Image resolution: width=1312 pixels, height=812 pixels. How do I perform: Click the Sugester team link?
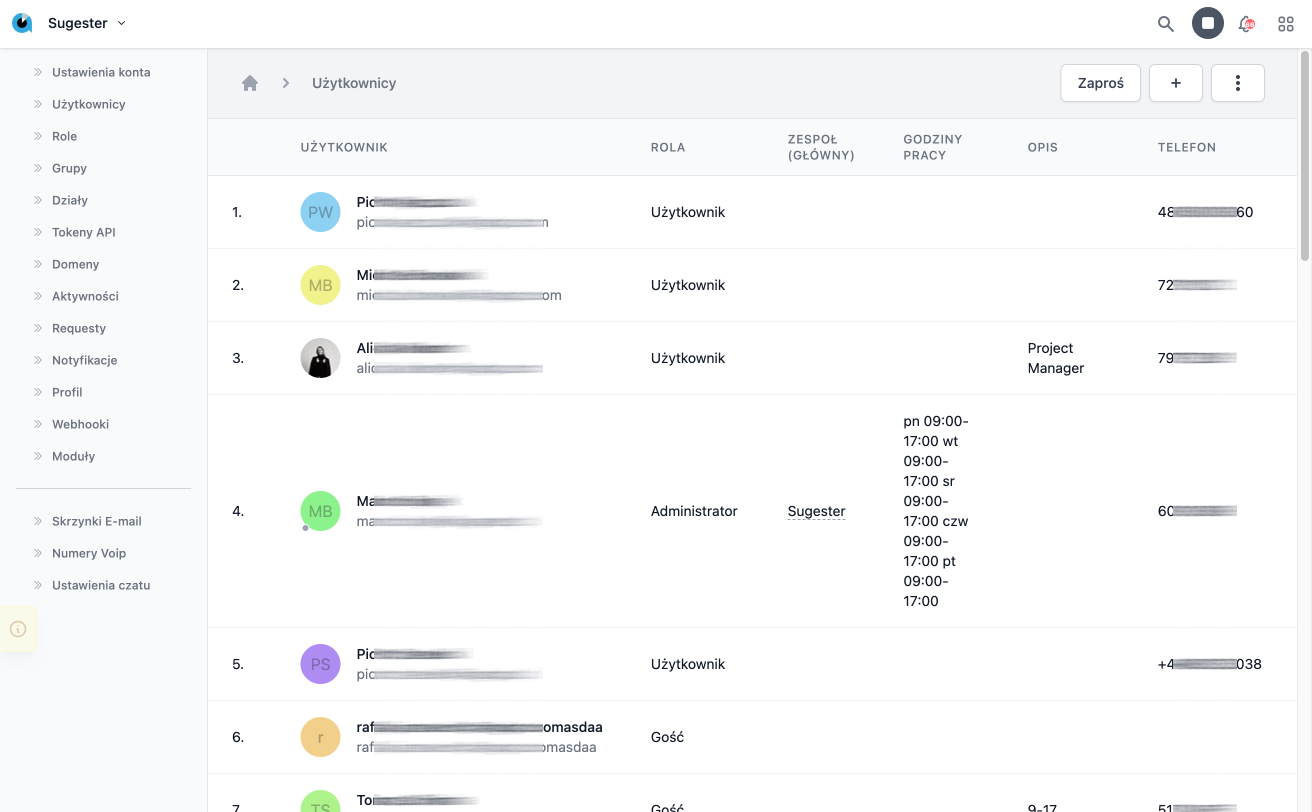click(816, 511)
